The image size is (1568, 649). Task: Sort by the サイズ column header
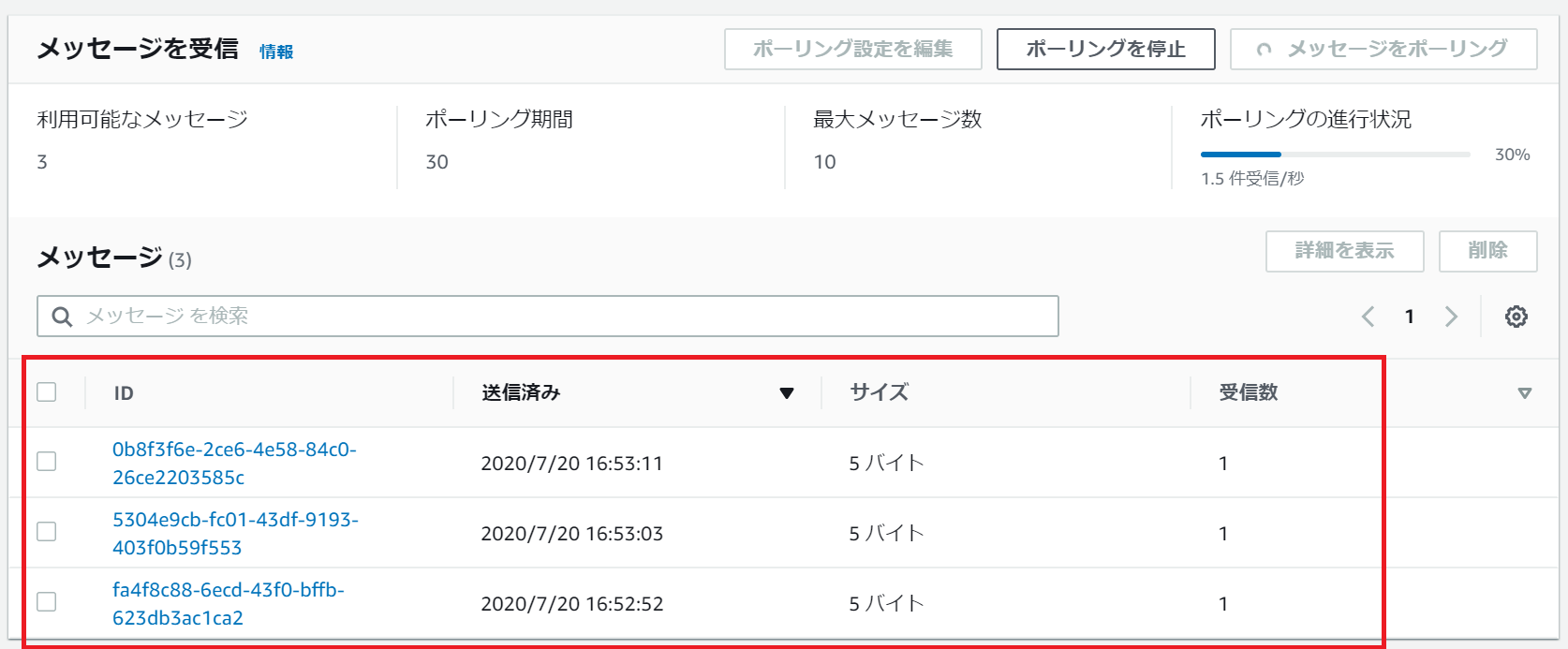[x=879, y=392]
